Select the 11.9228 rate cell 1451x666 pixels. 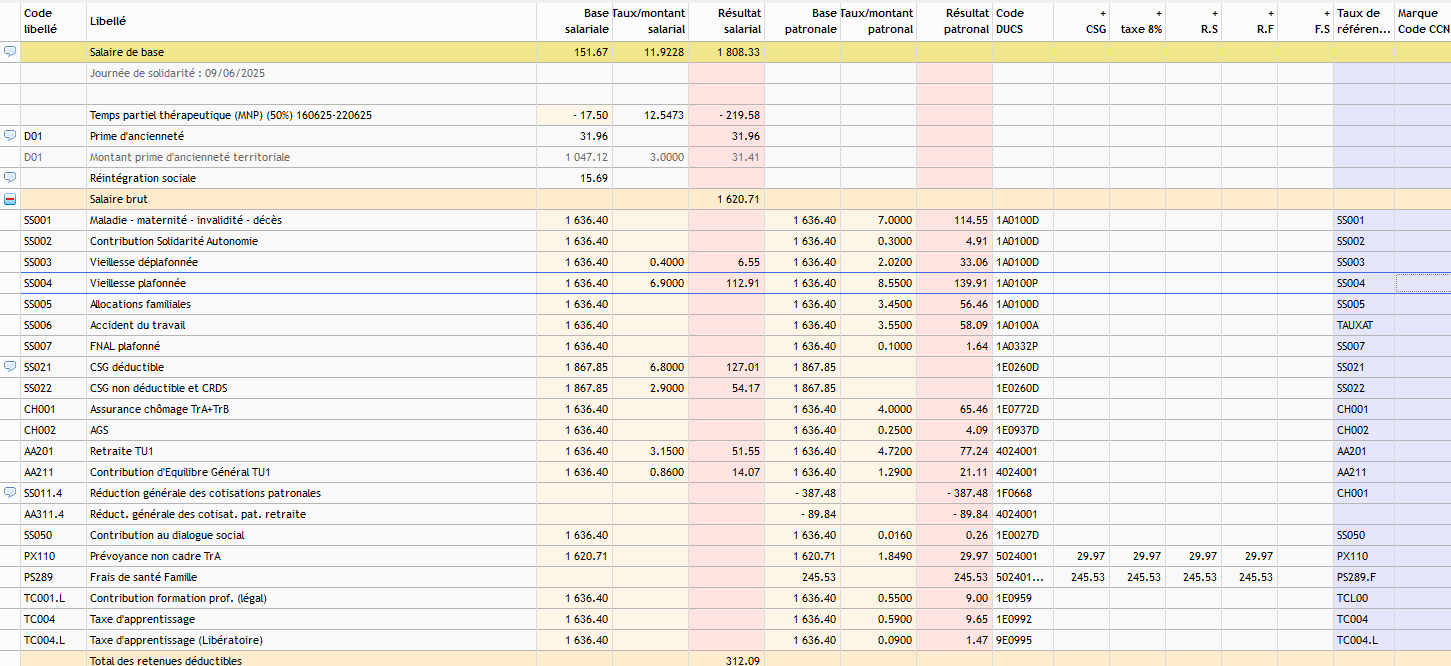[x=650, y=52]
